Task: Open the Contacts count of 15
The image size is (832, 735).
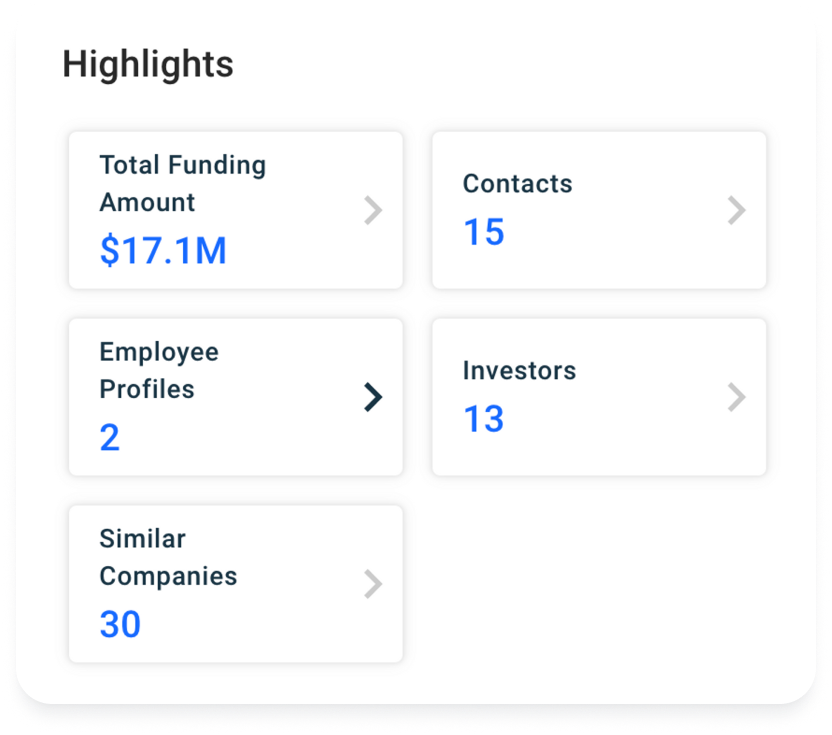Action: [x=483, y=232]
